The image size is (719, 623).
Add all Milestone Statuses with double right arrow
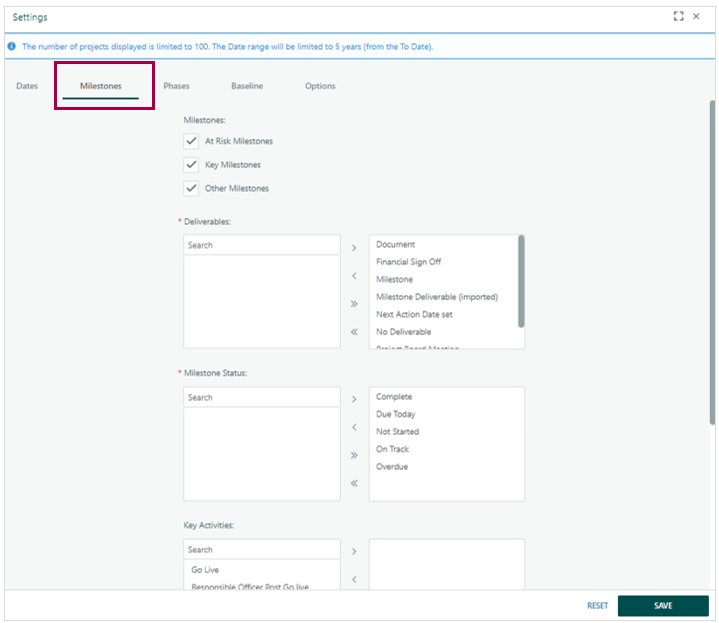(x=354, y=455)
